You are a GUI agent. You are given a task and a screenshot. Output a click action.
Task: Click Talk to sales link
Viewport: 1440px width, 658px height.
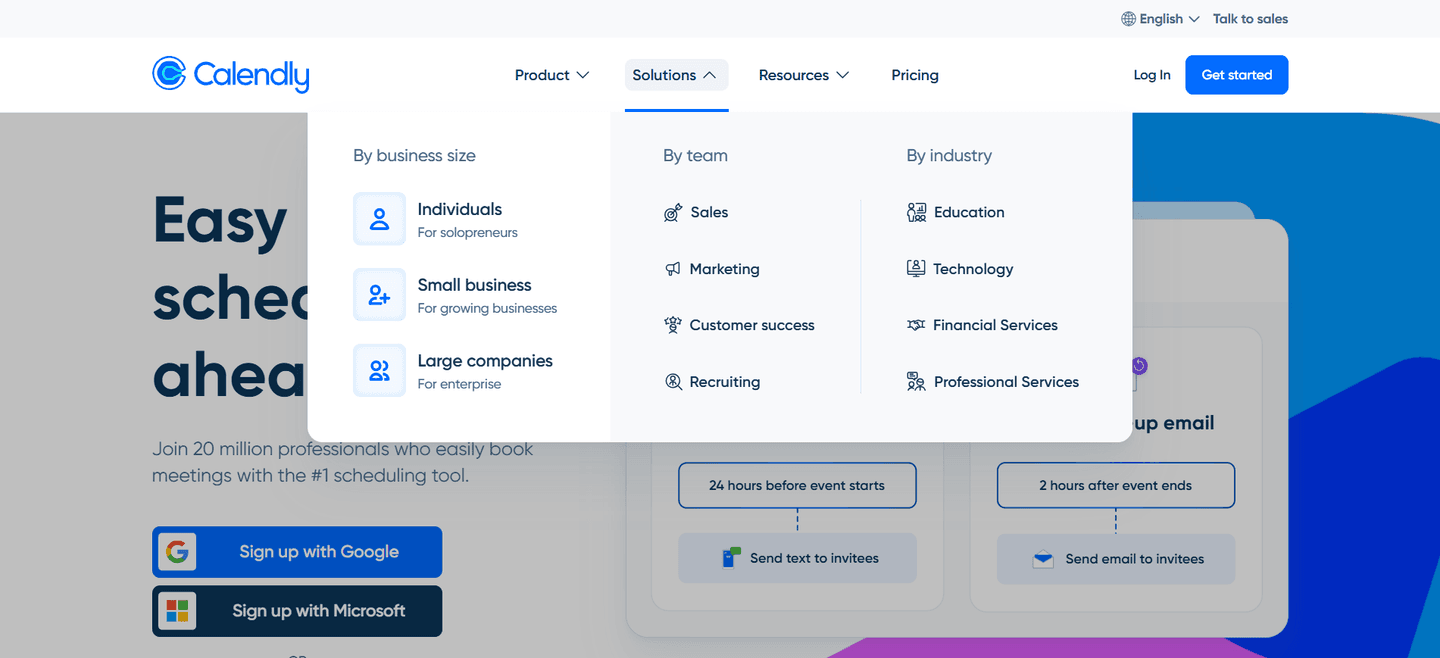(1250, 19)
